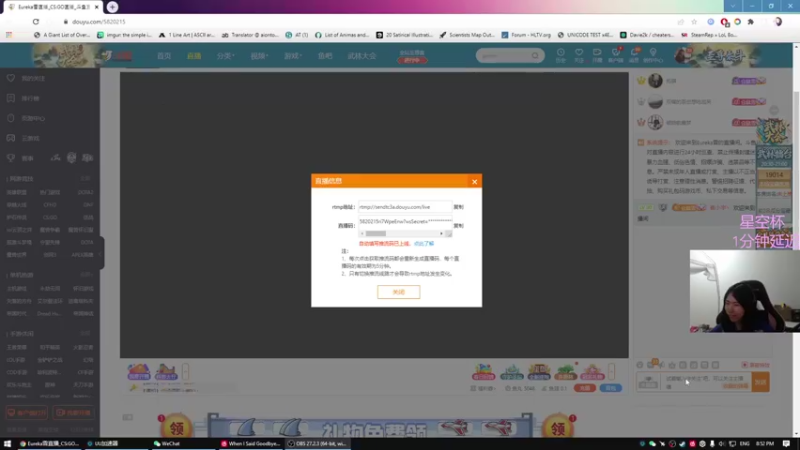Image resolution: width=800 pixels, height=450 pixels.
Task: Copy the stream key in dialog
Action: coord(459,226)
